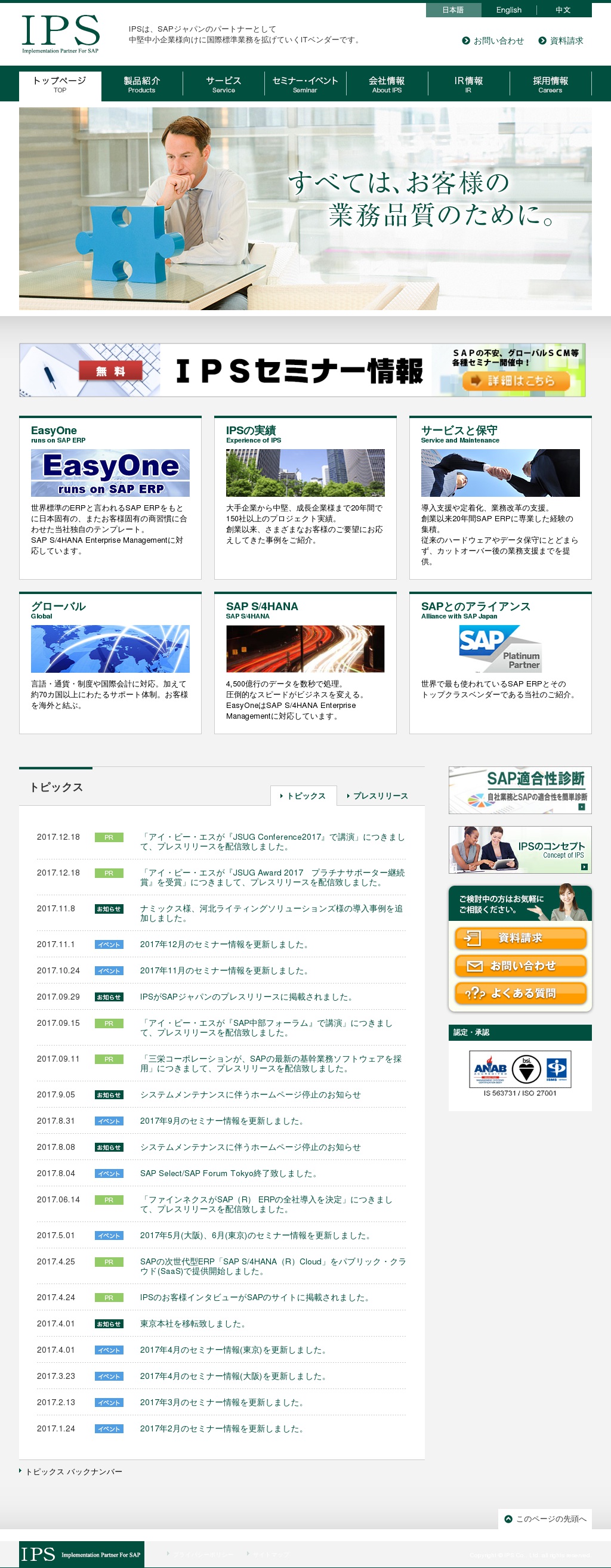Click the ANAB certification logo
This screenshot has width=611, height=1568.
point(490,1069)
